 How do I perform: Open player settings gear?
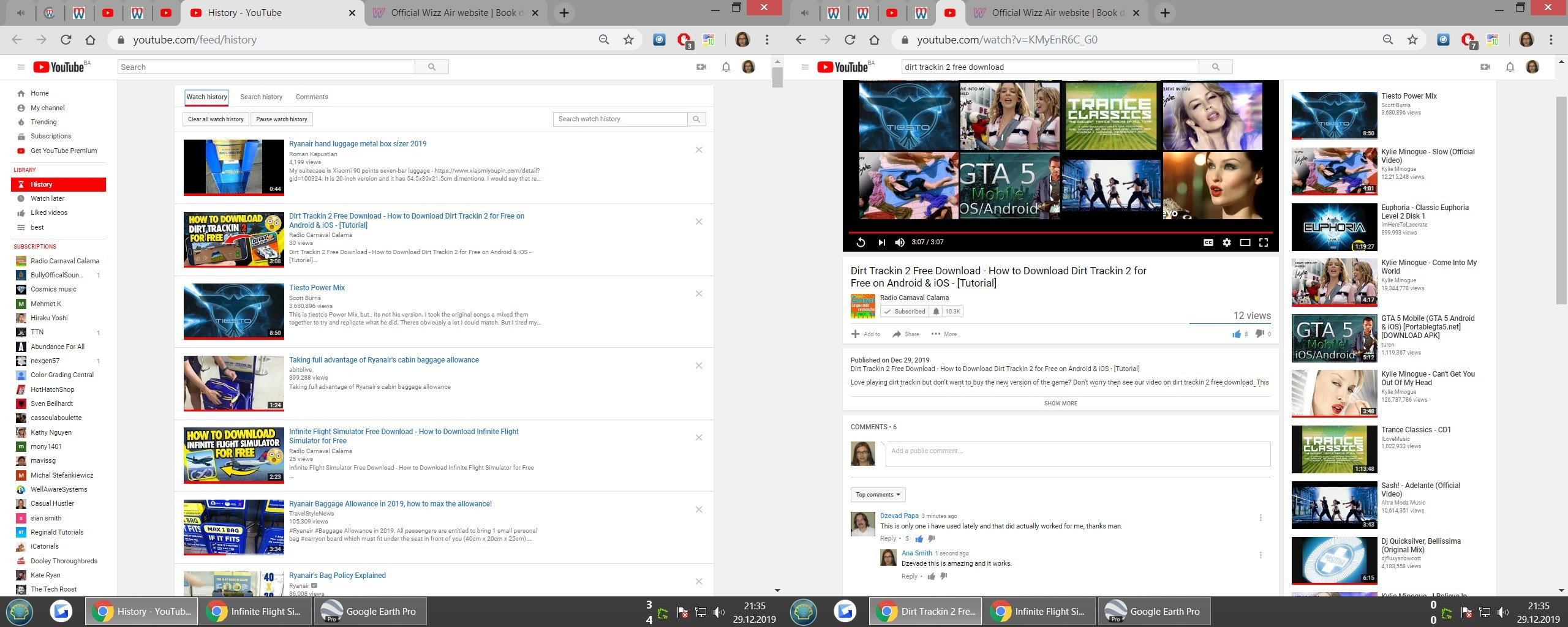click(x=1226, y=242)
